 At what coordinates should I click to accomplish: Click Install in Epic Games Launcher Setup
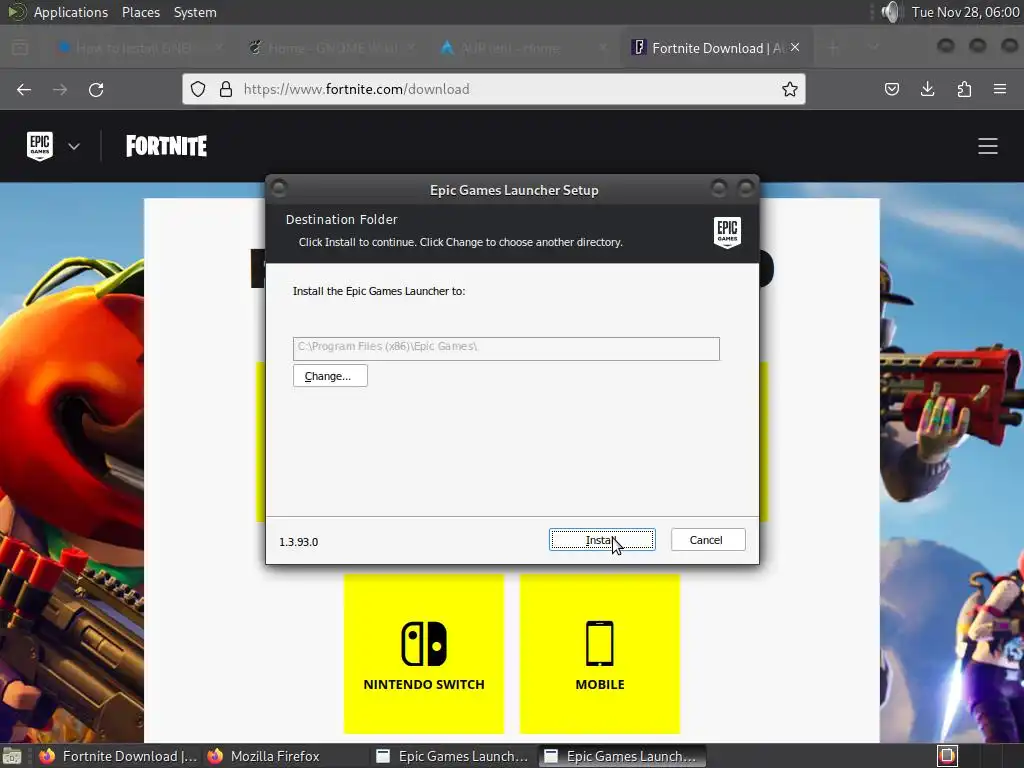pos(602,540)
